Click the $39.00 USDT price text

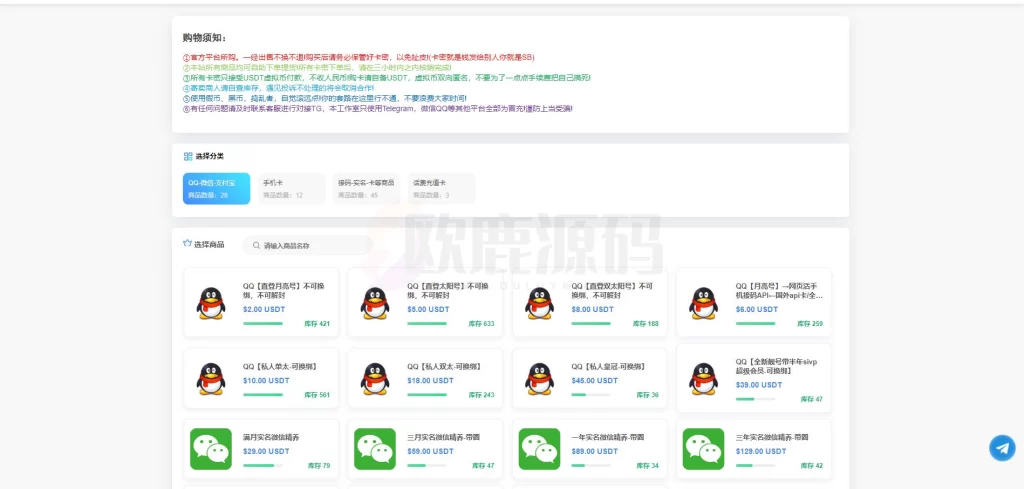click(758, 385)
